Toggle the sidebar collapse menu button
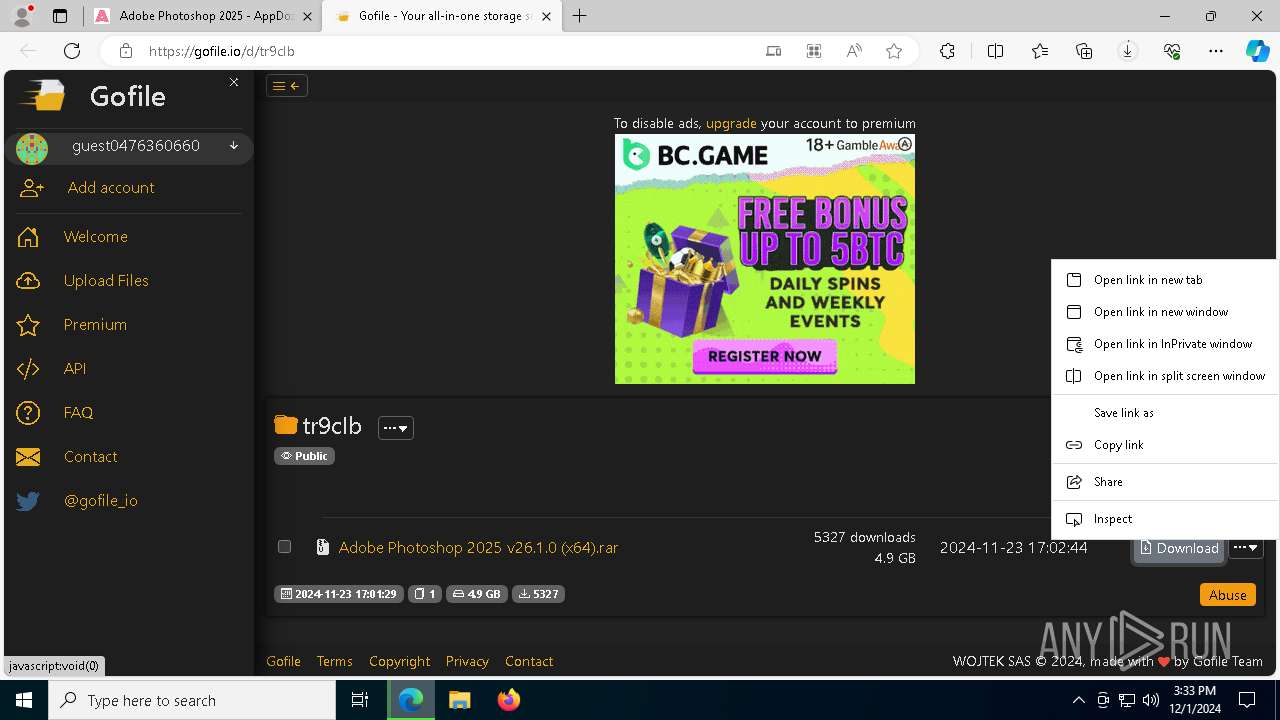Screen dimensions: 1280x720 click(287, 86)
